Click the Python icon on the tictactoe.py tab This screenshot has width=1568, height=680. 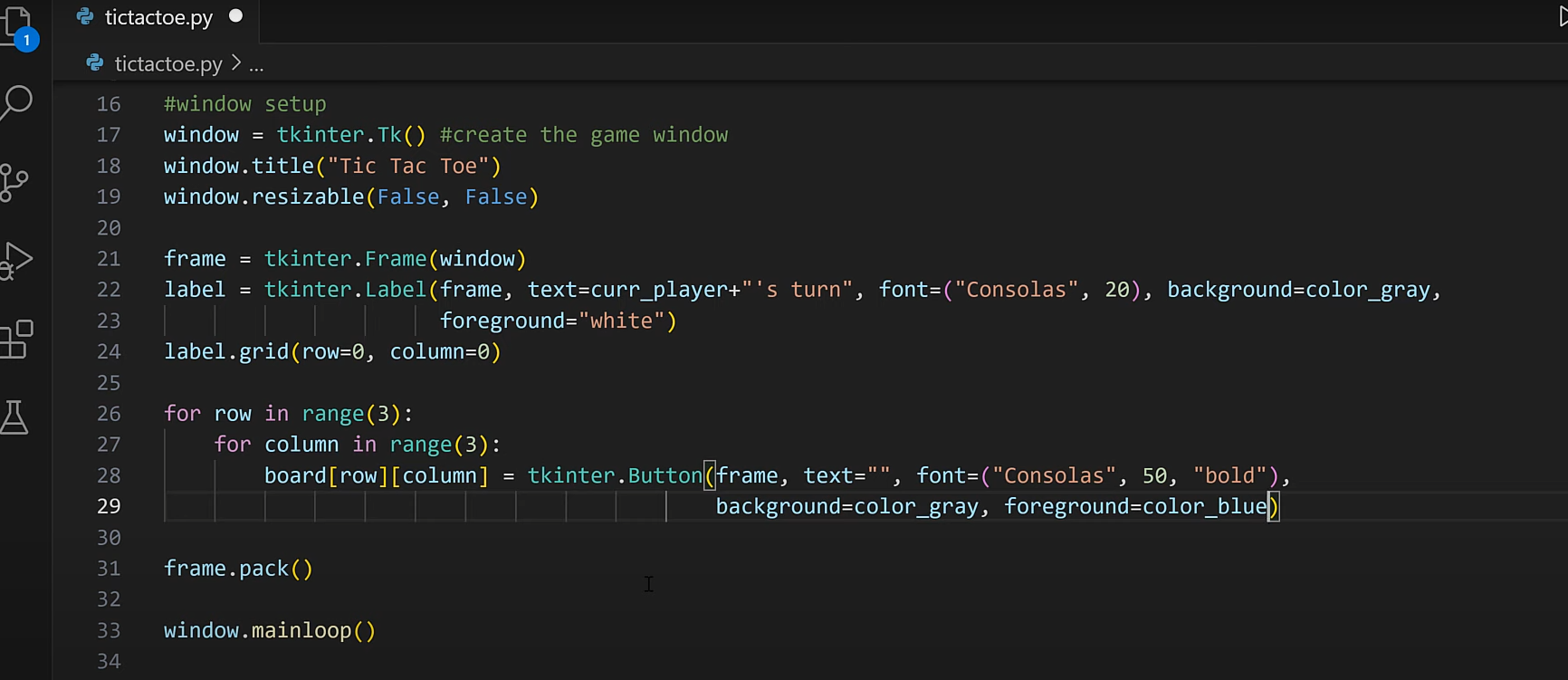pos(85,17)
